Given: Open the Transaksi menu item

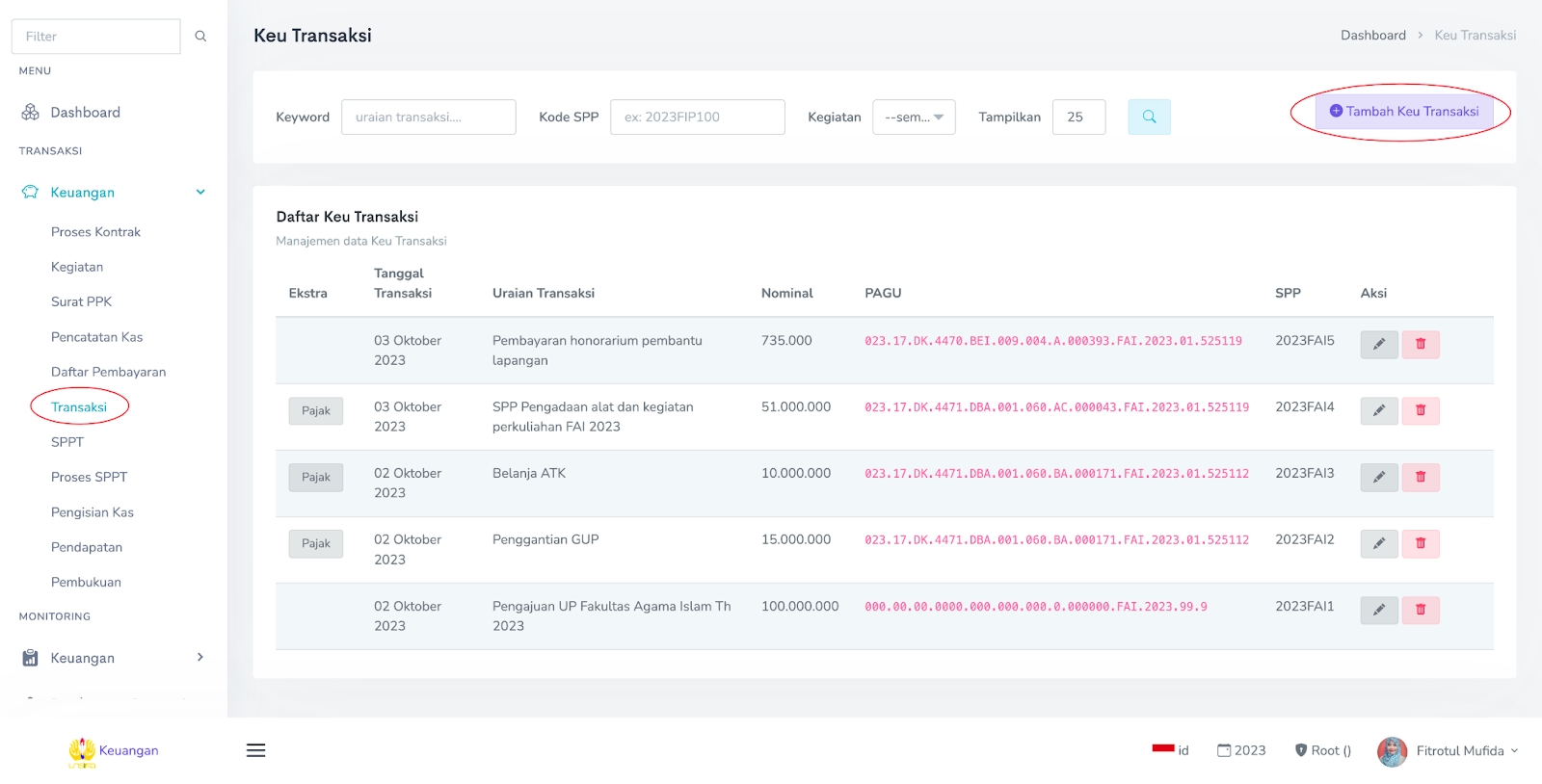Looking at the screenshot, I should [79, 407].
